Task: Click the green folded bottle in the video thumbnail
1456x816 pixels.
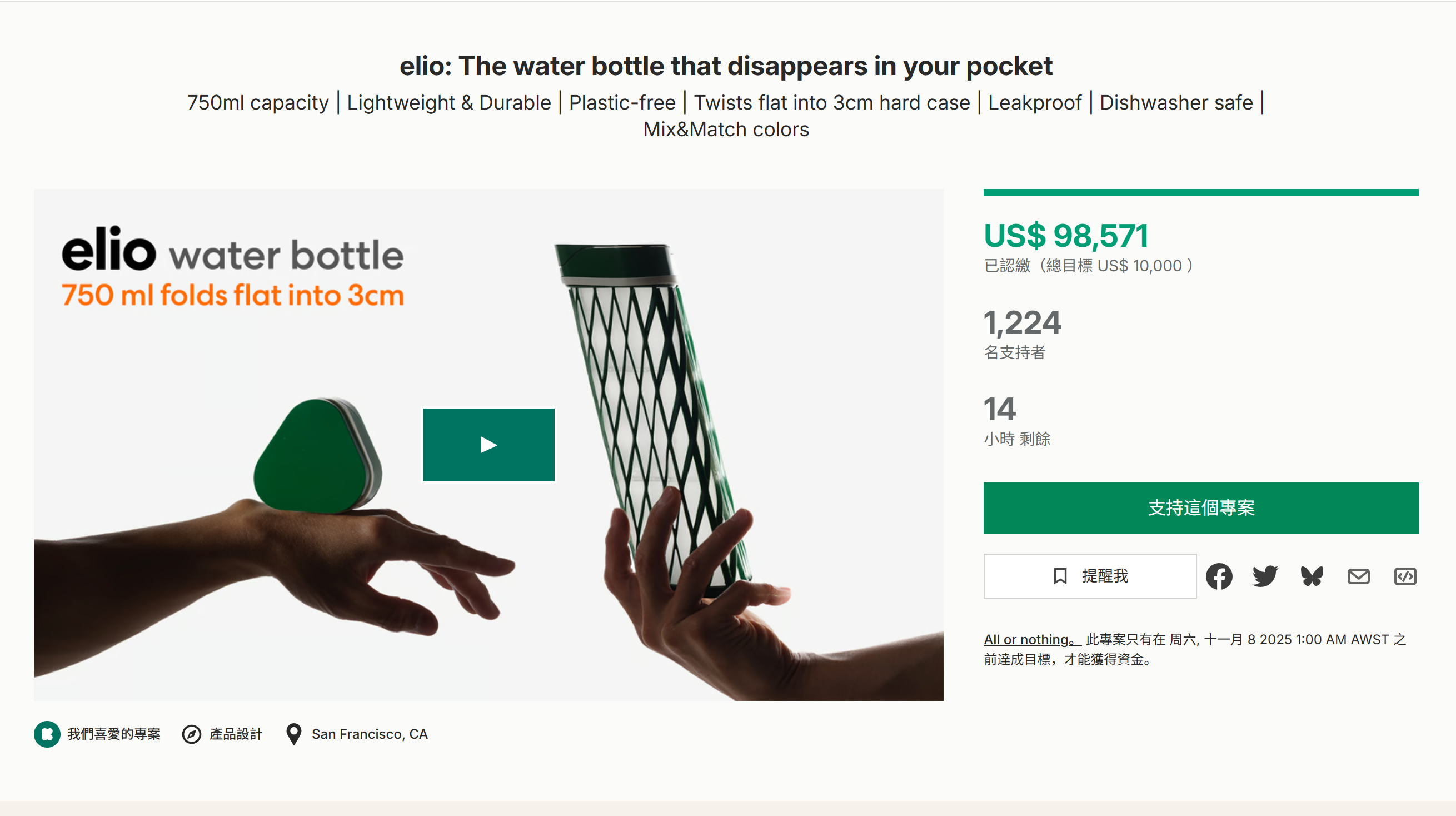Action: (x=317, y=456)
